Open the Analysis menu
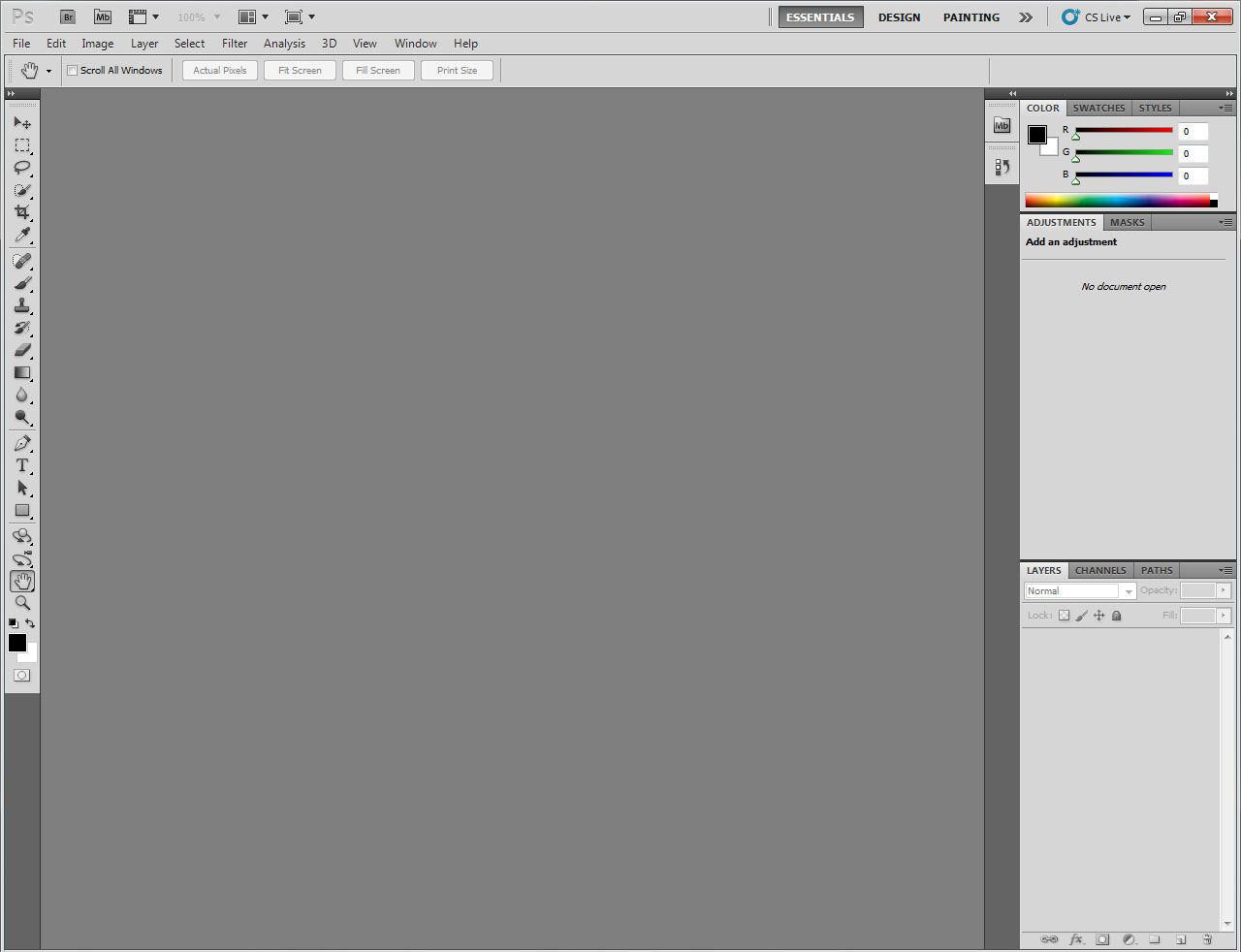The image size is (1241, 952). click(284, 44)
